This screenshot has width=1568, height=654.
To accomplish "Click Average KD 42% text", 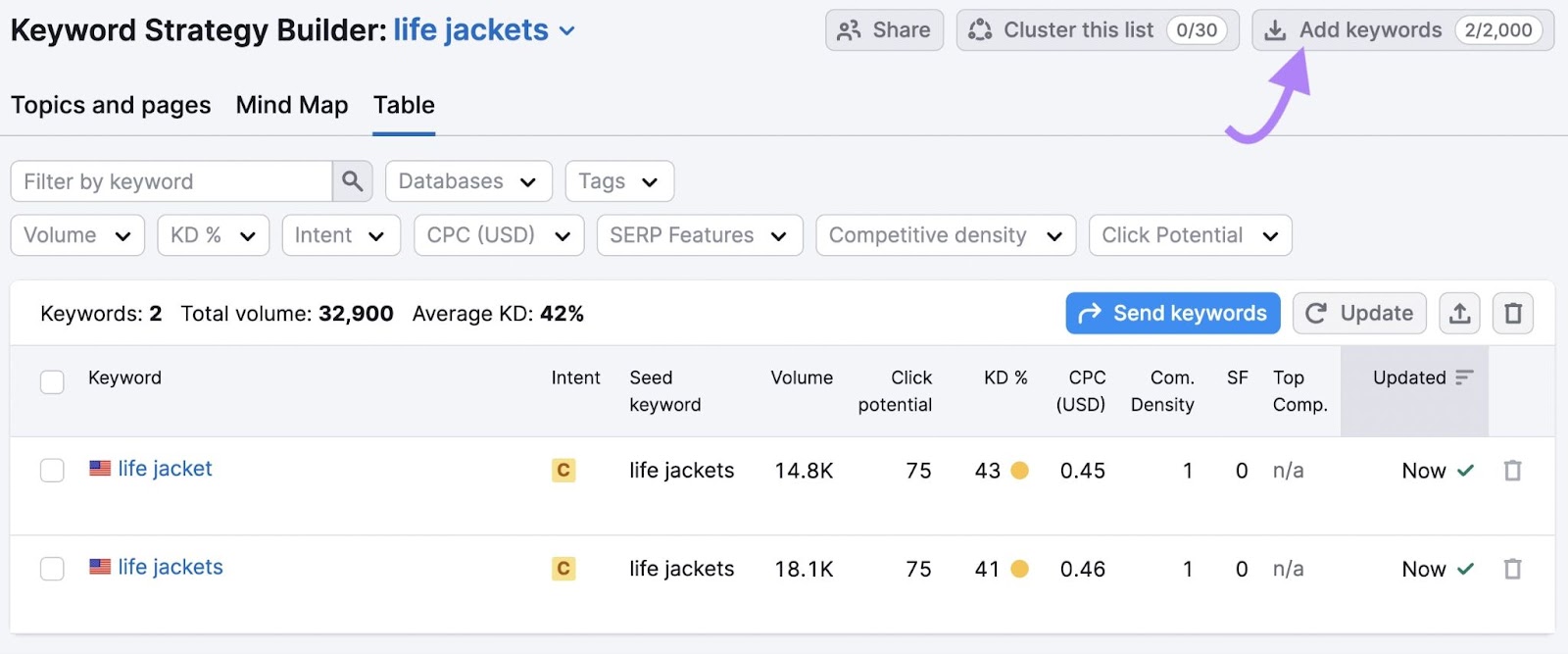I will [498, 314].
